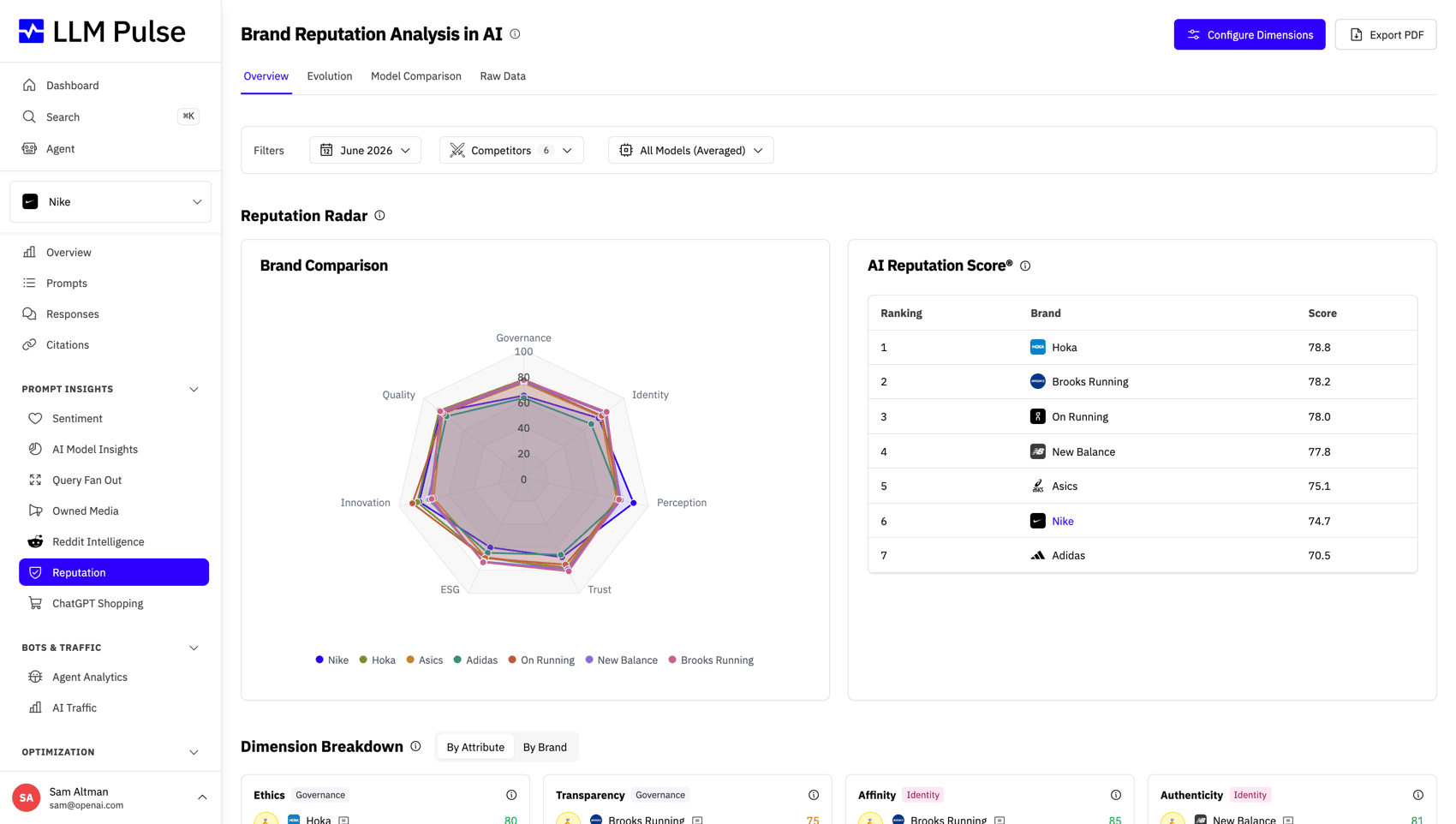
Task: Switch to the Model Comparison tab
Action: tap(416, 76)
